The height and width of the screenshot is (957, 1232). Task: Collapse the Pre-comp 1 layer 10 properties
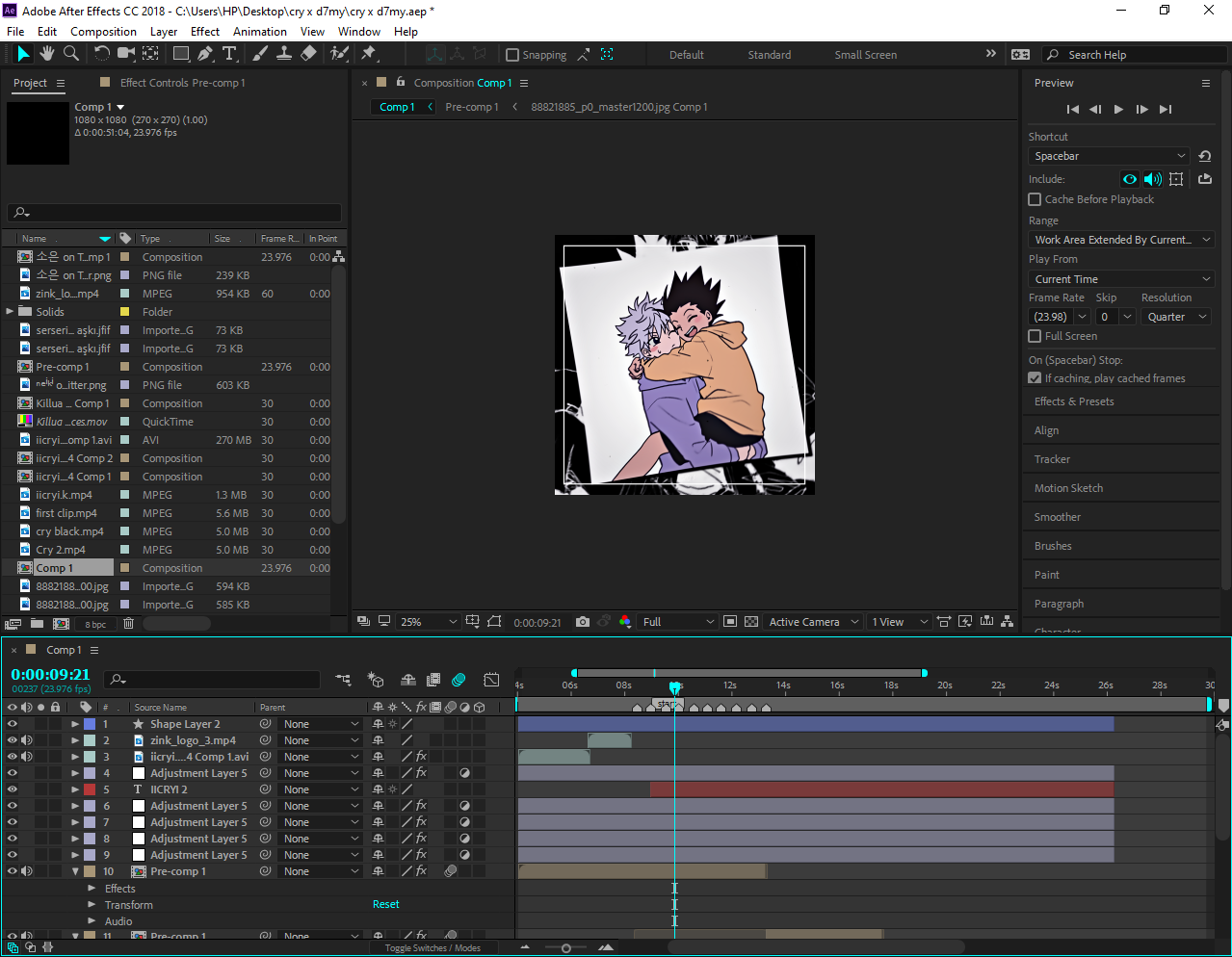coord(75,871)
